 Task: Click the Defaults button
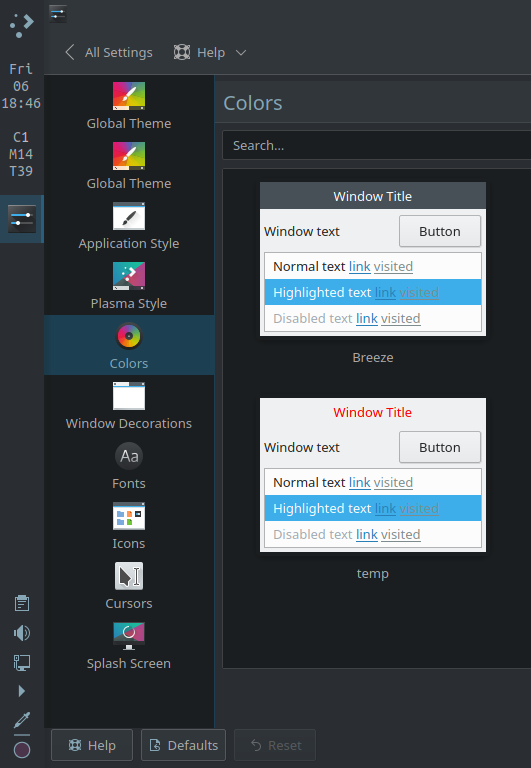click(x=183, y=745)
